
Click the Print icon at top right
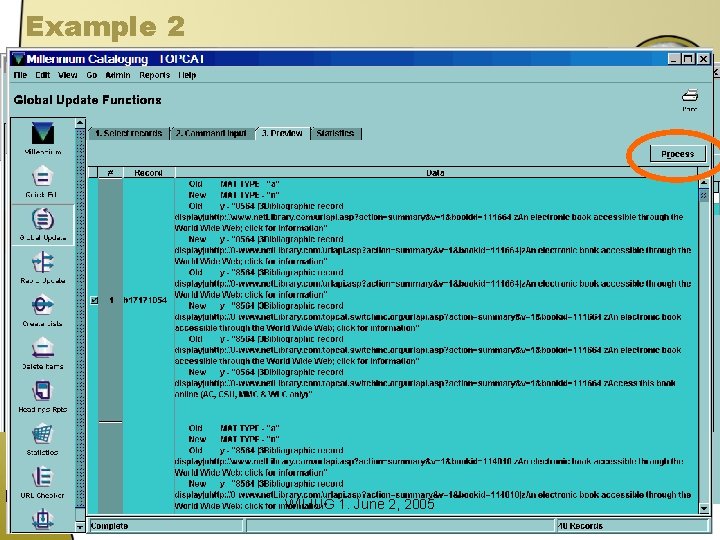690,99
